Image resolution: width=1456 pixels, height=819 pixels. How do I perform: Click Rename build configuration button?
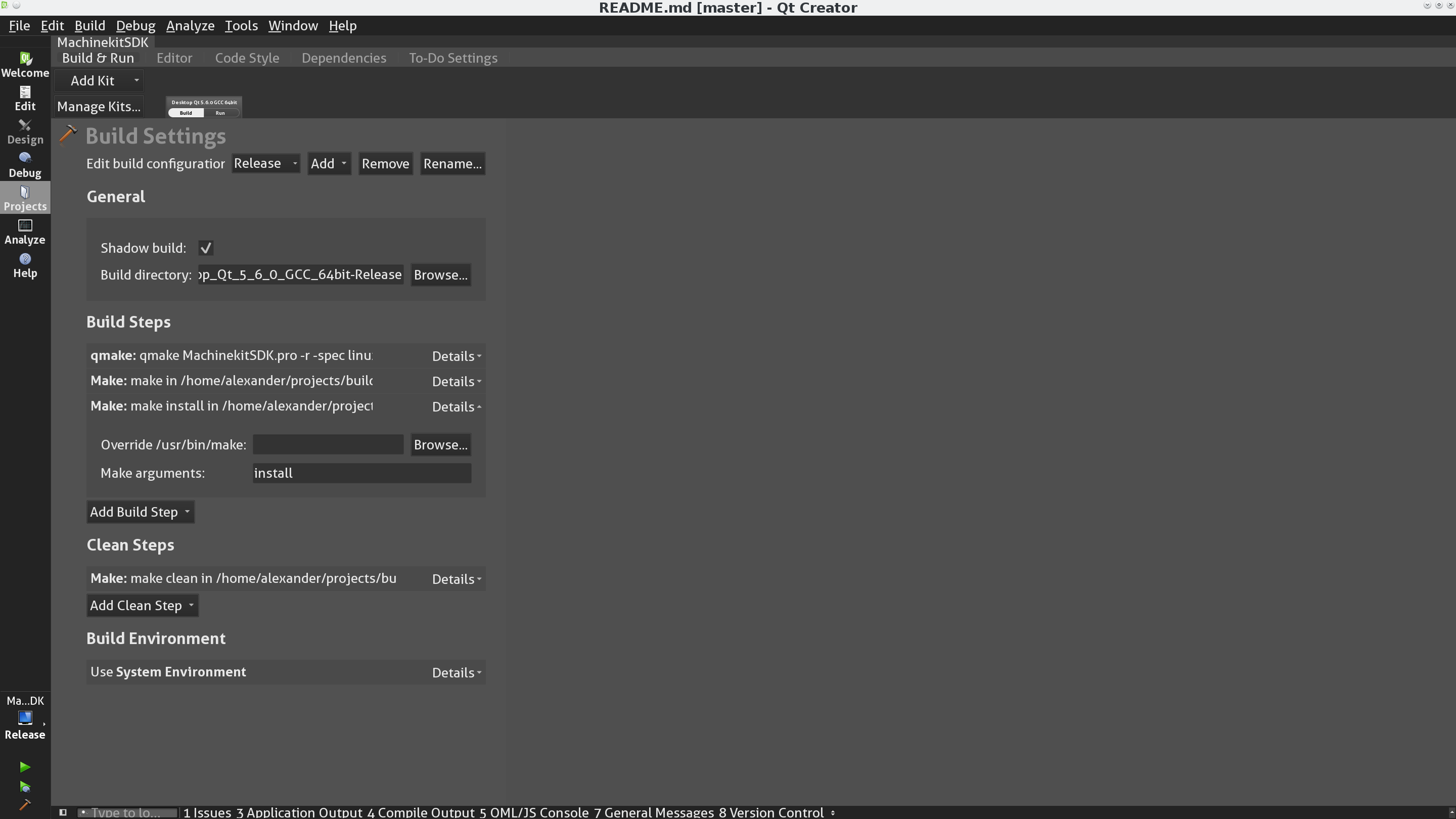click(x=452, y=163)
